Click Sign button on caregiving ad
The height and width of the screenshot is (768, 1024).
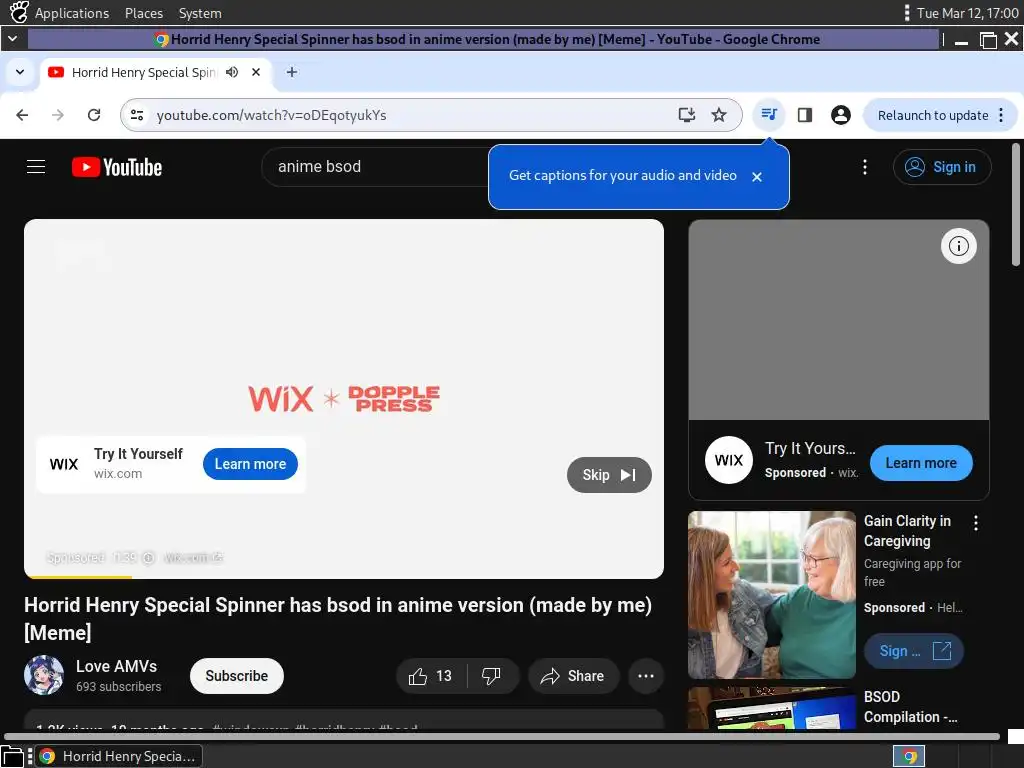pos(914,651)
